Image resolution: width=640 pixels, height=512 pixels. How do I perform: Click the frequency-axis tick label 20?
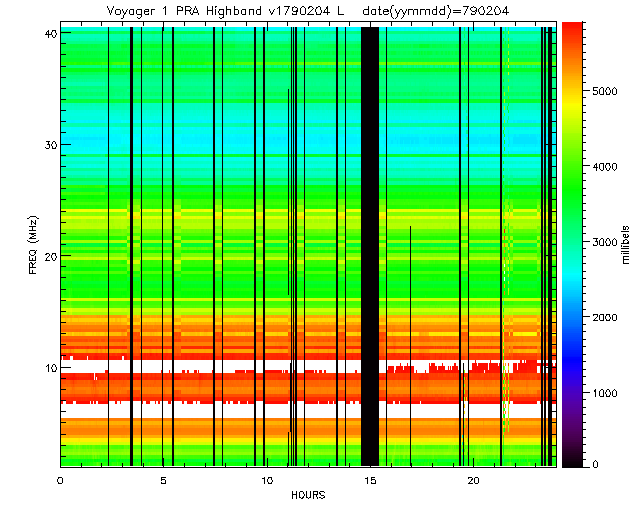pos(48,256)
